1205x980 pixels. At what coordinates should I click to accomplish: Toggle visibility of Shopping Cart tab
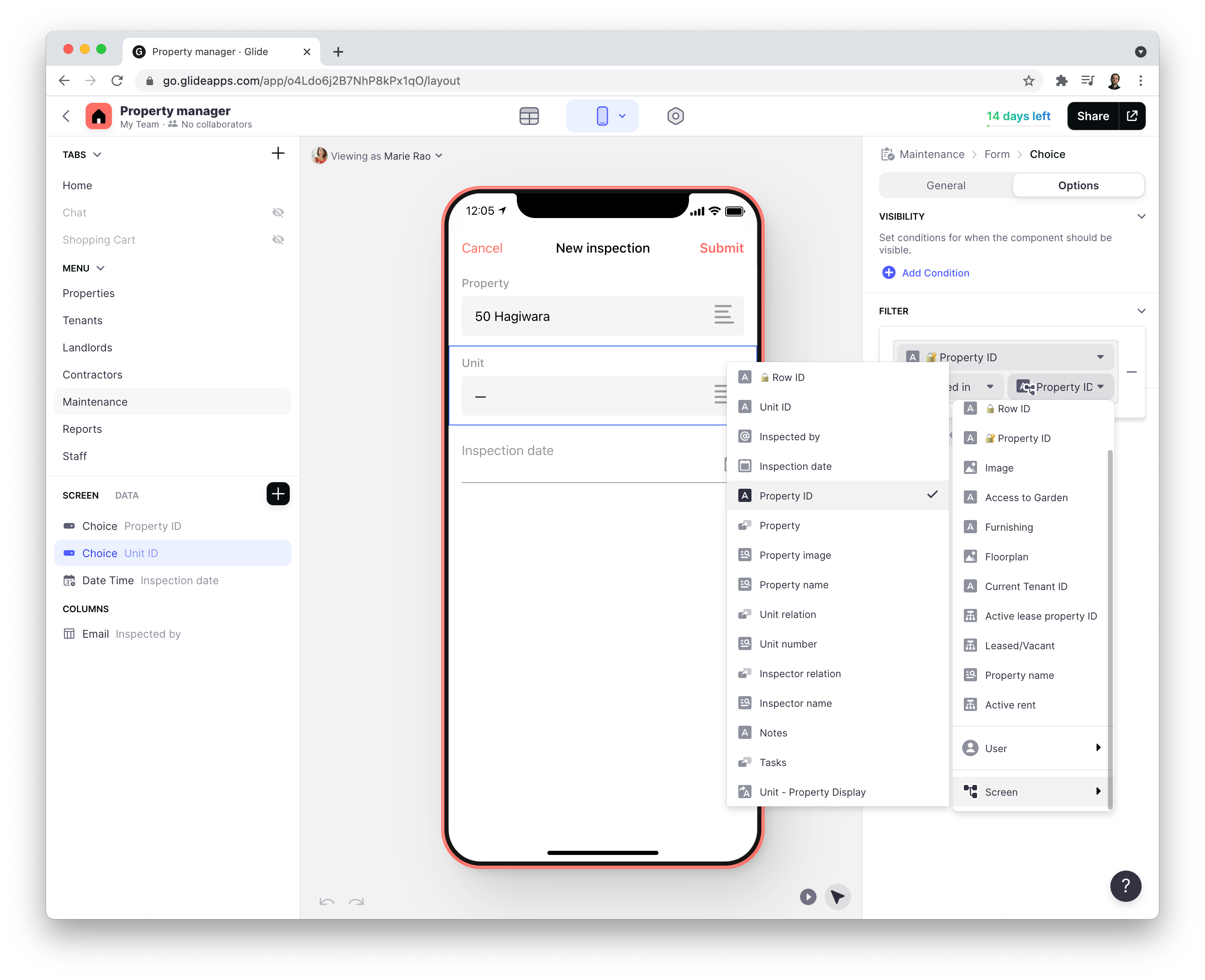point(278,240)
